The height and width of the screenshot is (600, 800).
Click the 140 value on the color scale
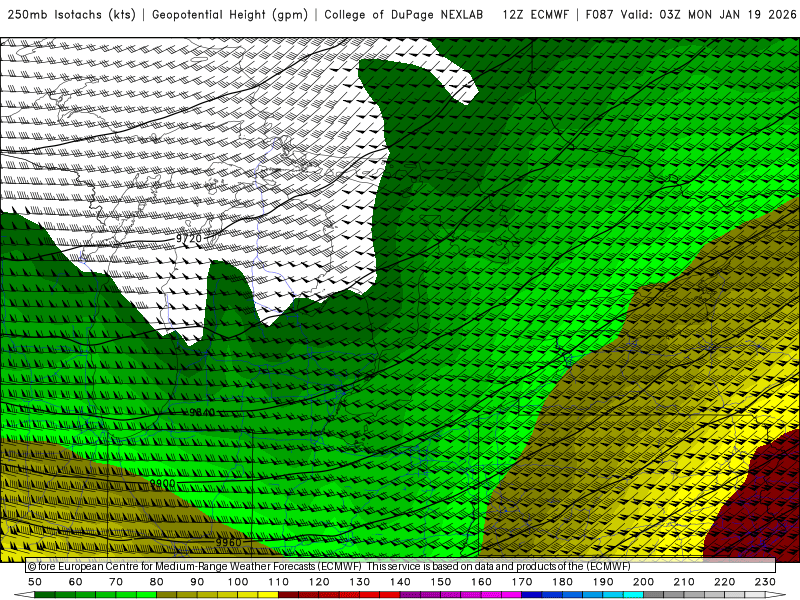400,582
